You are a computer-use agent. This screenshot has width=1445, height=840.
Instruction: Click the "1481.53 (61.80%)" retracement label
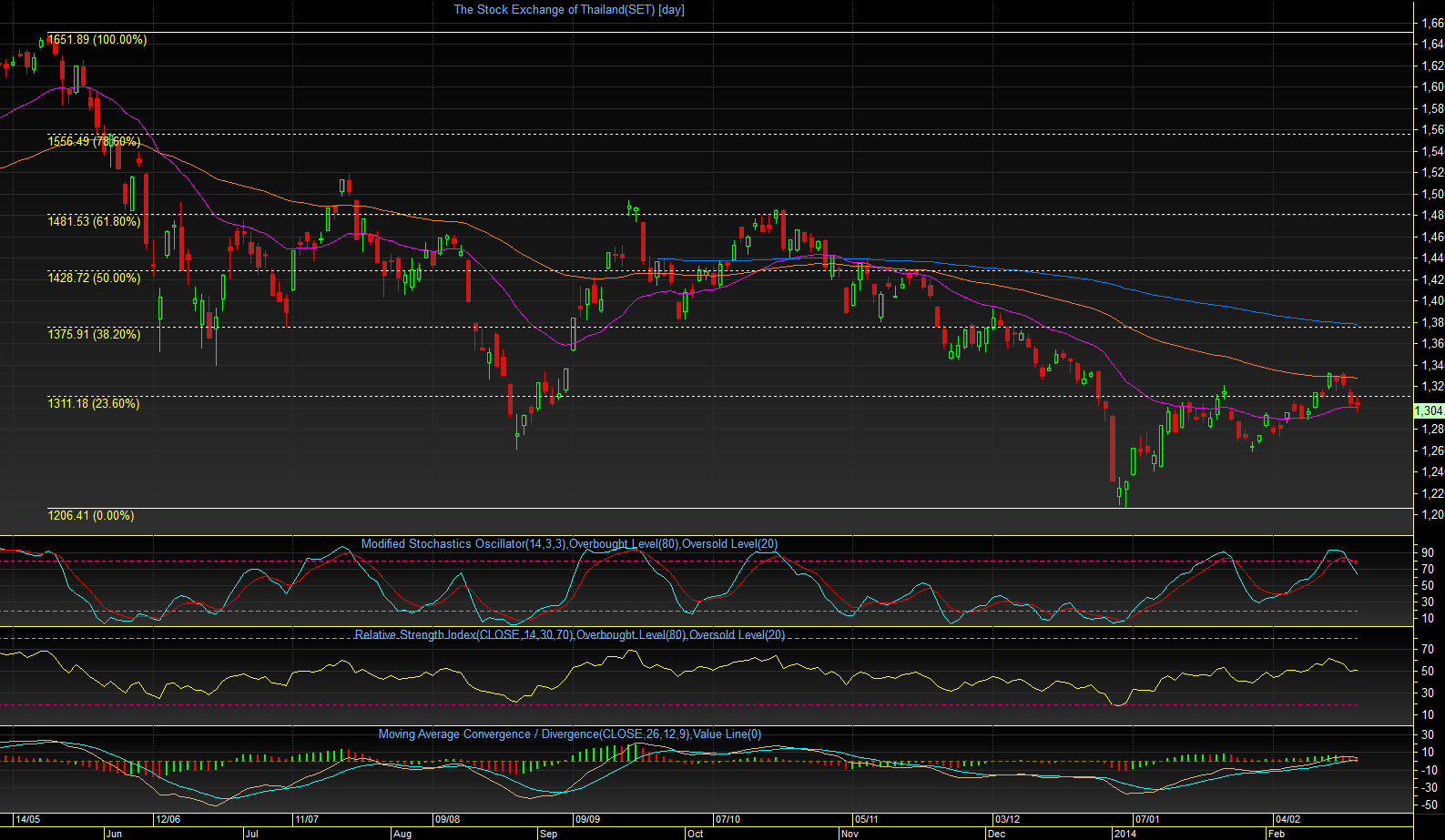point(94,222)
